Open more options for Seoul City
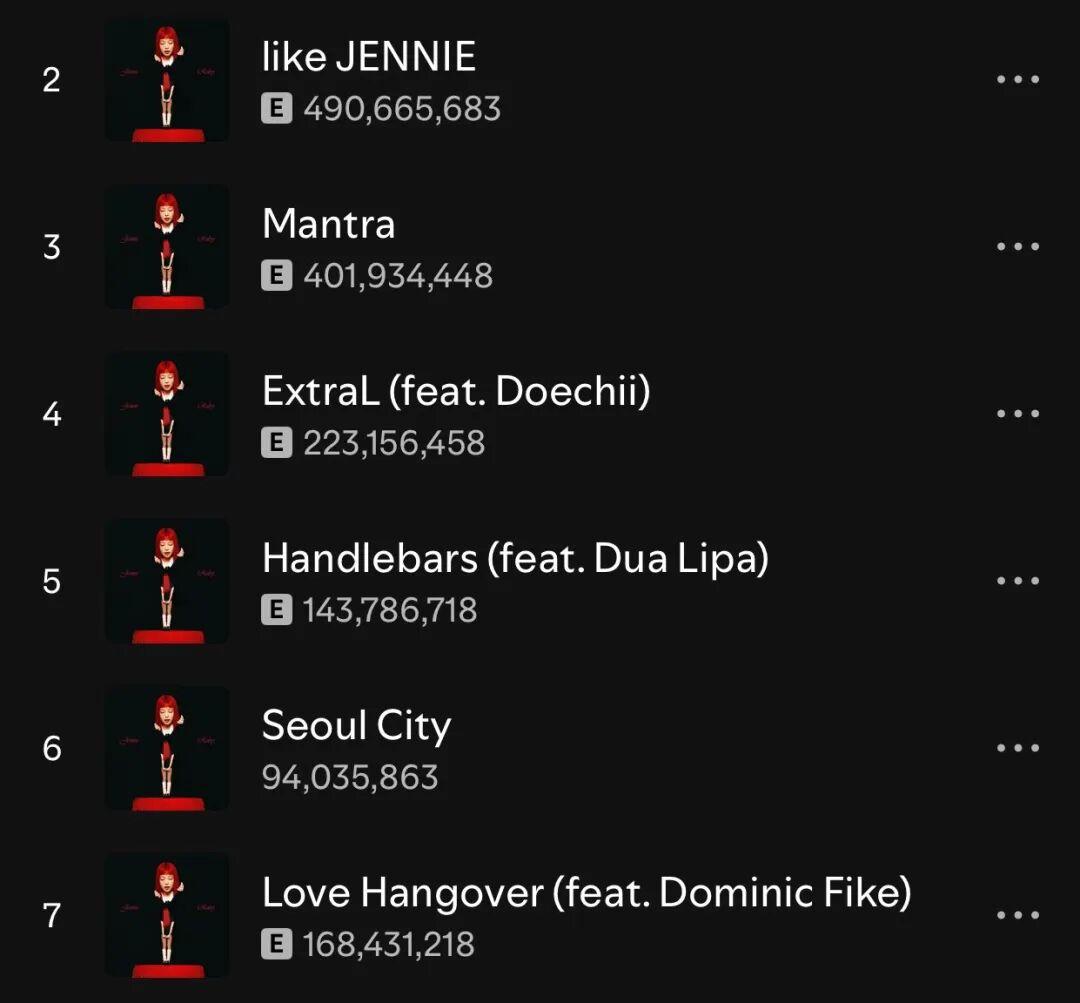The image size is (1080, 1003). click(1018, 747)
